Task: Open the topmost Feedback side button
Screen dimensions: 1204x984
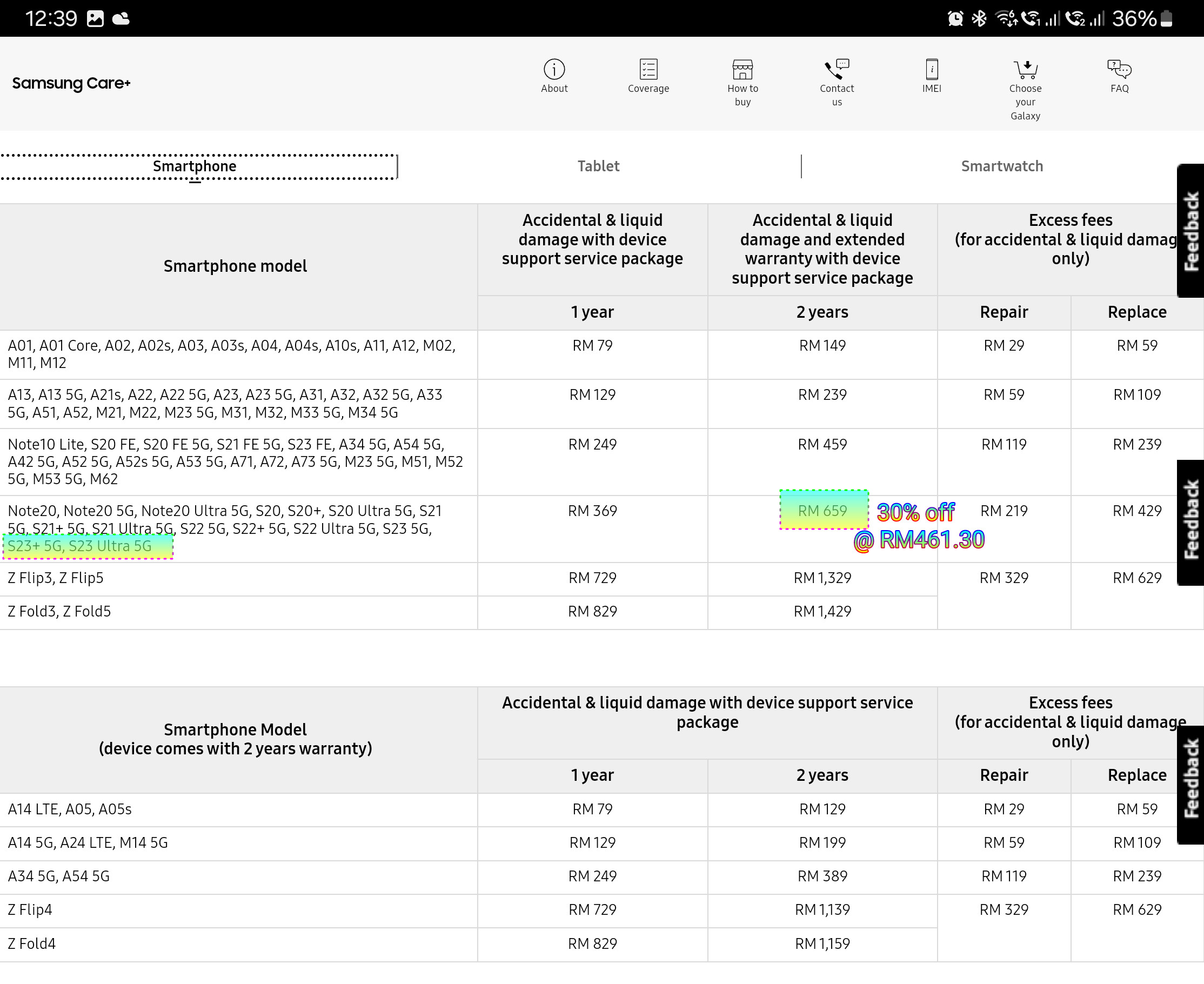Action: pos(1190,230)
